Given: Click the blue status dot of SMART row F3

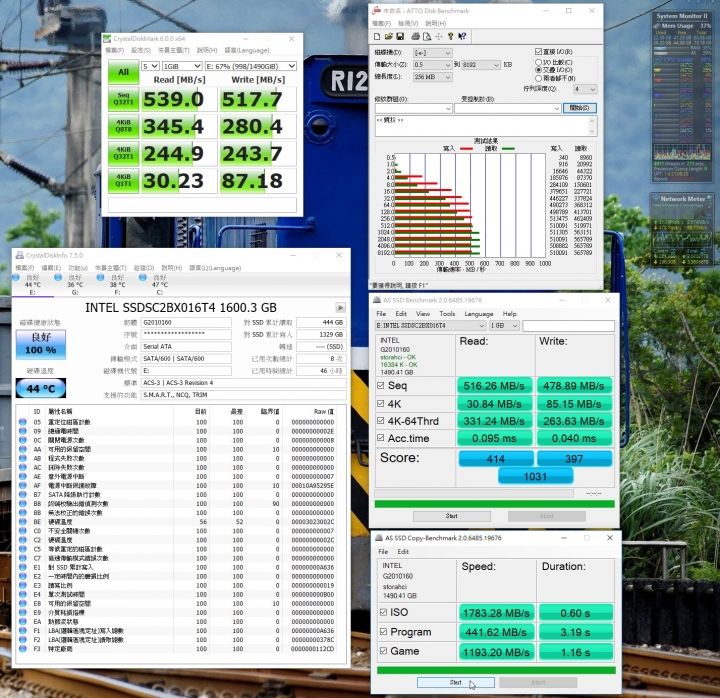Looking at the screenshot, I should (x=22, y=649).
